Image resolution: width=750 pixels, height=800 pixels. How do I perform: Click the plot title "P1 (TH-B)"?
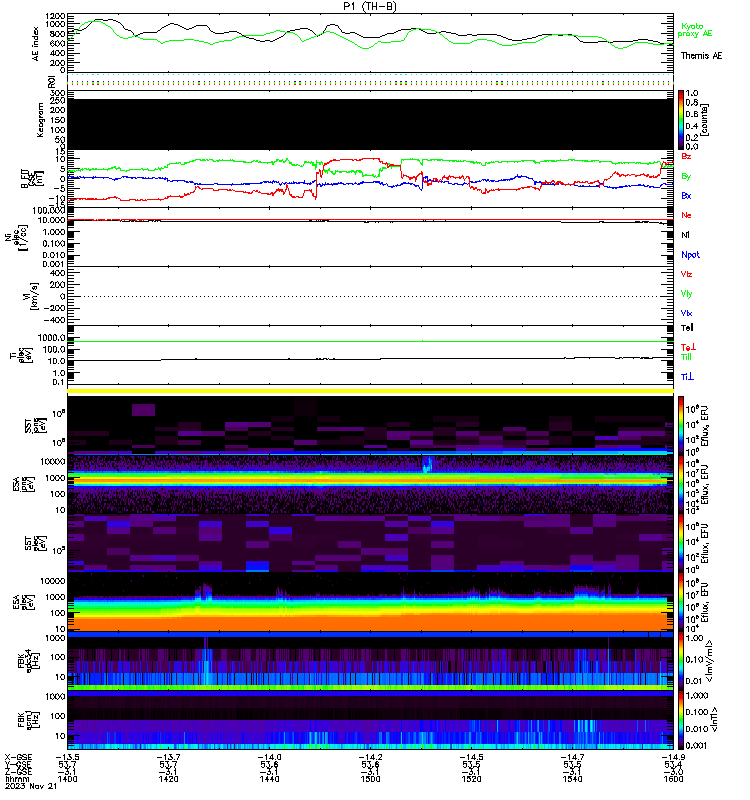370,6
